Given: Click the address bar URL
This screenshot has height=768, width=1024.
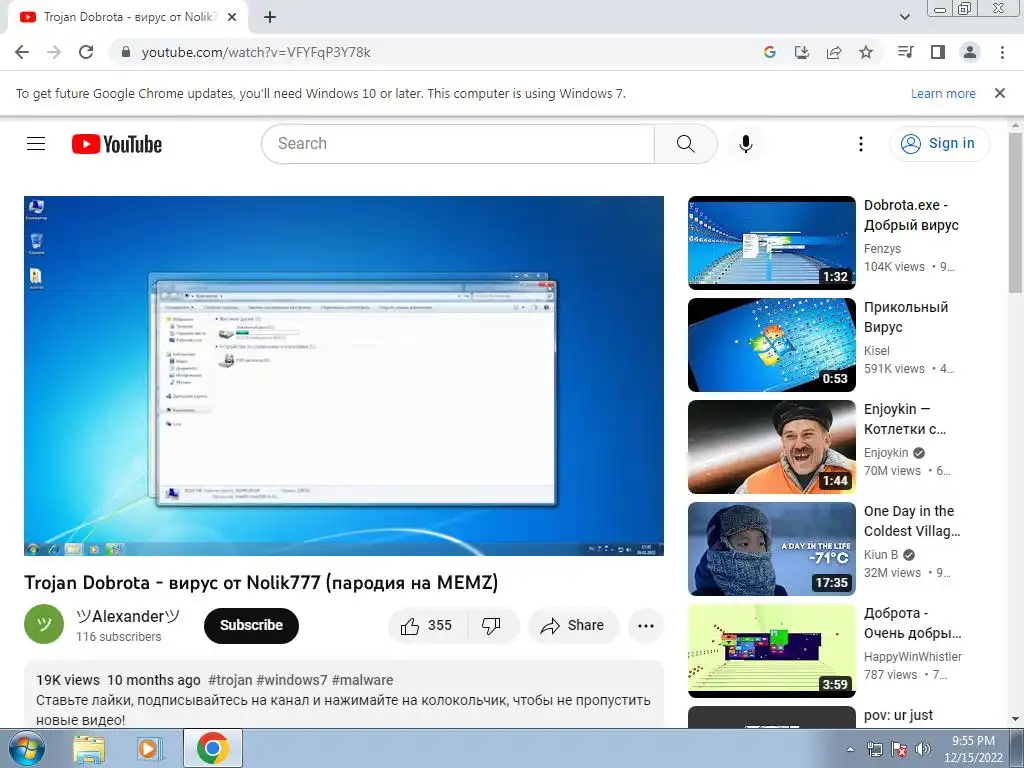Looking at the screenshot, I should 256,52.
